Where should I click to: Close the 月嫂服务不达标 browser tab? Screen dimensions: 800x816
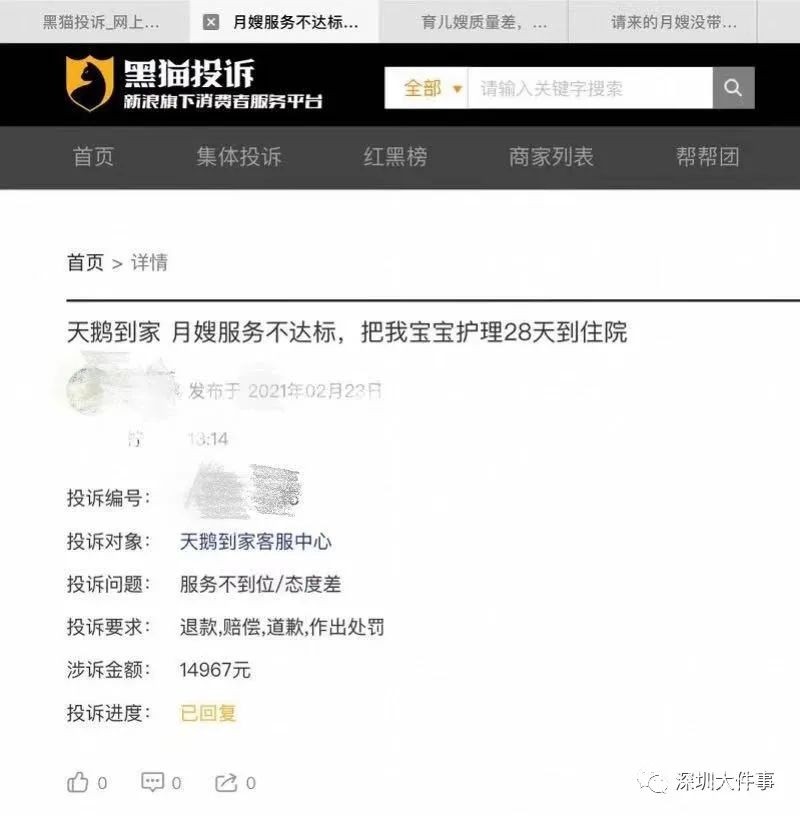click(x=211, y=22)
